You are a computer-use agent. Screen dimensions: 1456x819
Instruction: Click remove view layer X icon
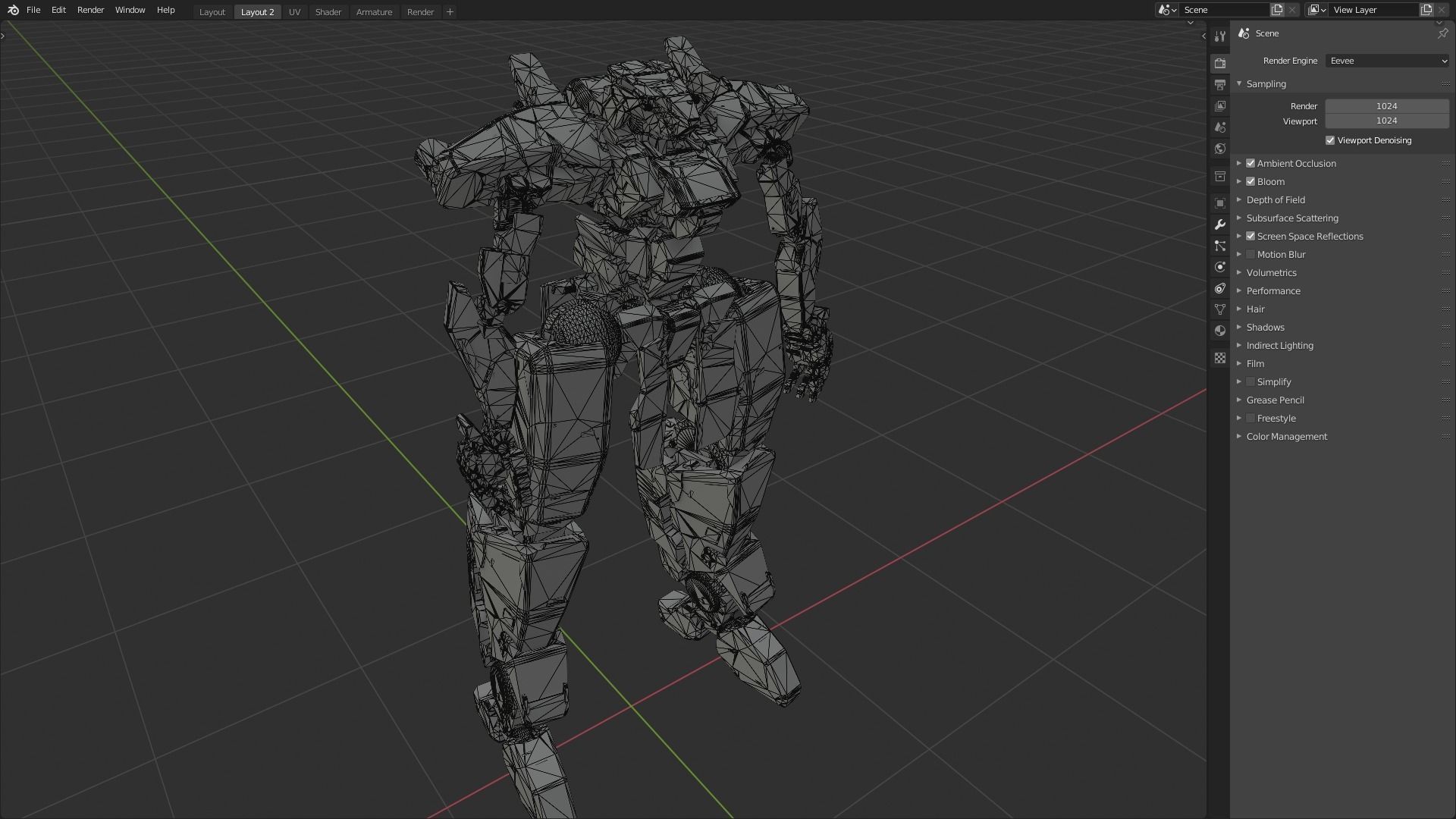(1442, 10)
